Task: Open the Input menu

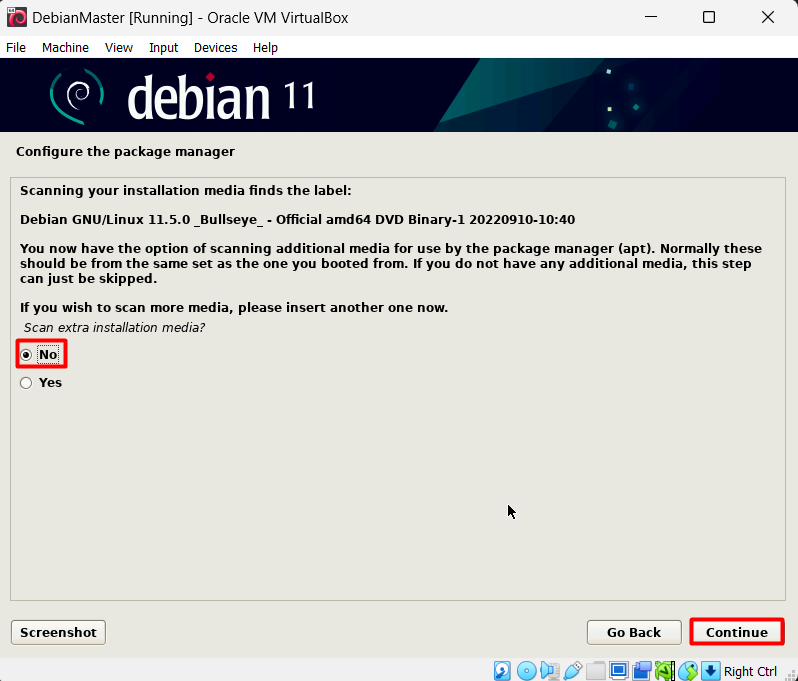Action: tap(163, 47)
